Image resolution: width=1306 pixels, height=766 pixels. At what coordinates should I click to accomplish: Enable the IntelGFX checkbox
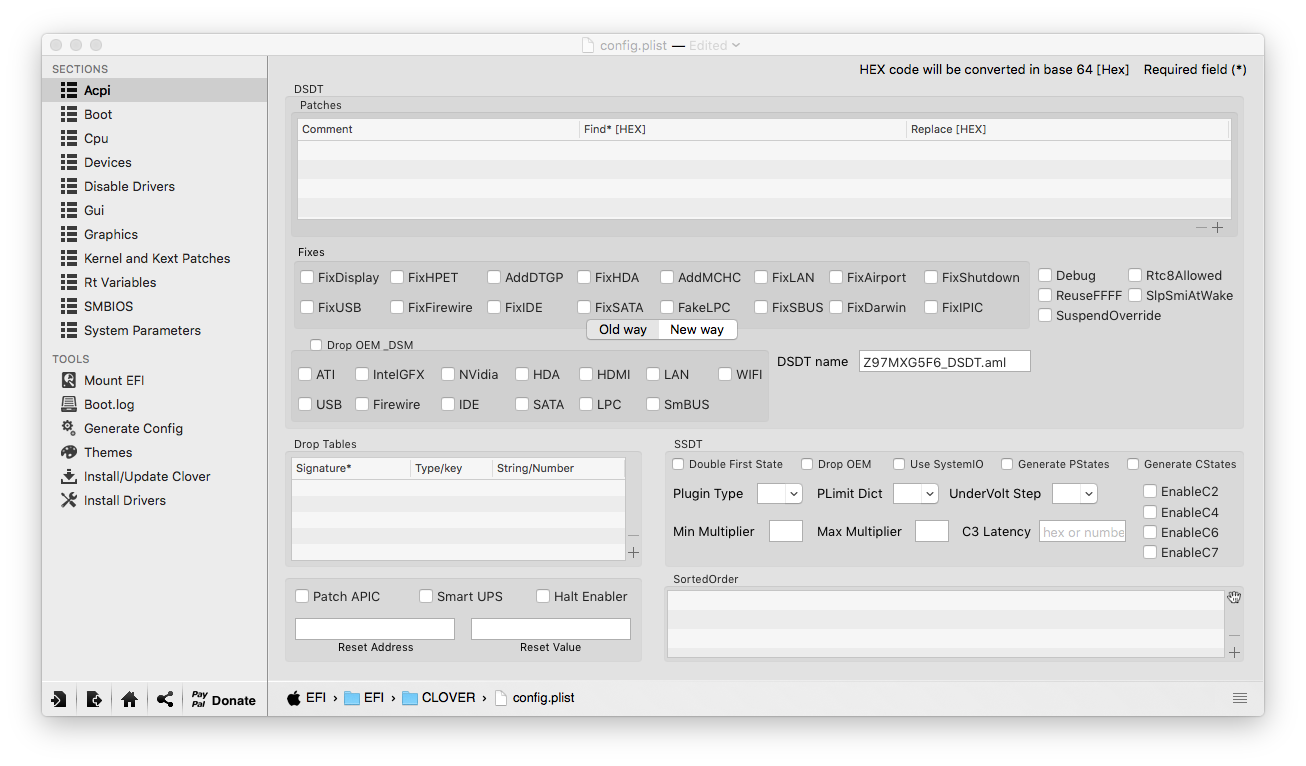coord(362,374)
